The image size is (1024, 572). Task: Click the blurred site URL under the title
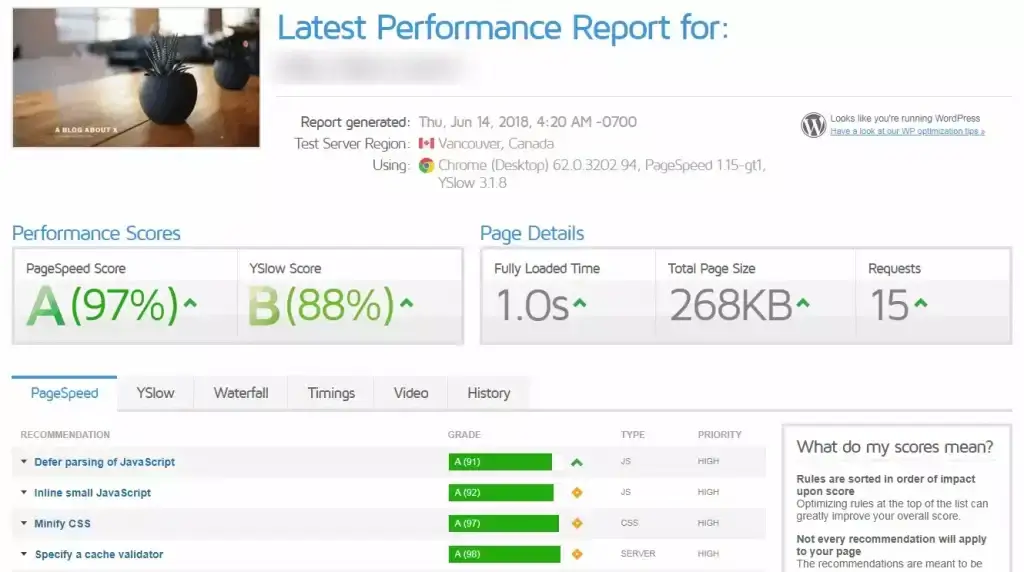(372, 68)
